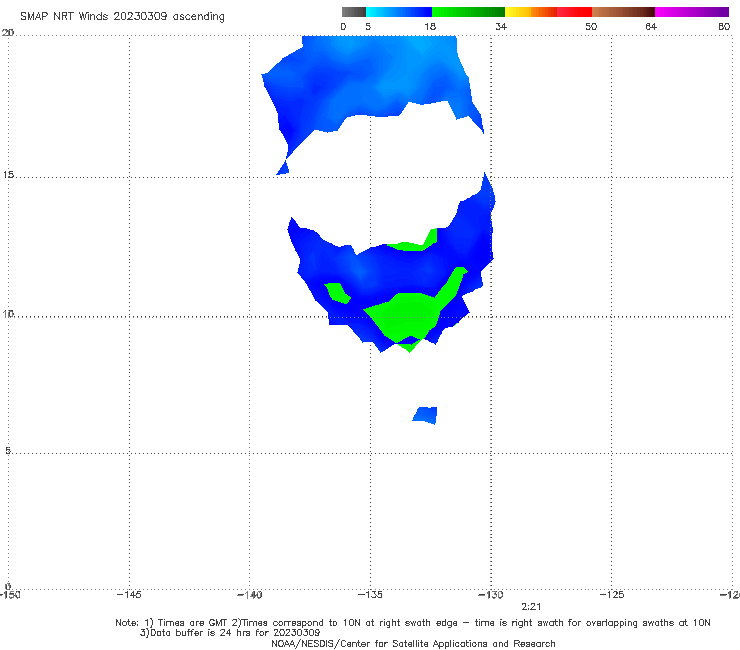This screenshot has width=740, height=650.
Task: Click the swath time label '2:21'
Action: pos(531,607)
